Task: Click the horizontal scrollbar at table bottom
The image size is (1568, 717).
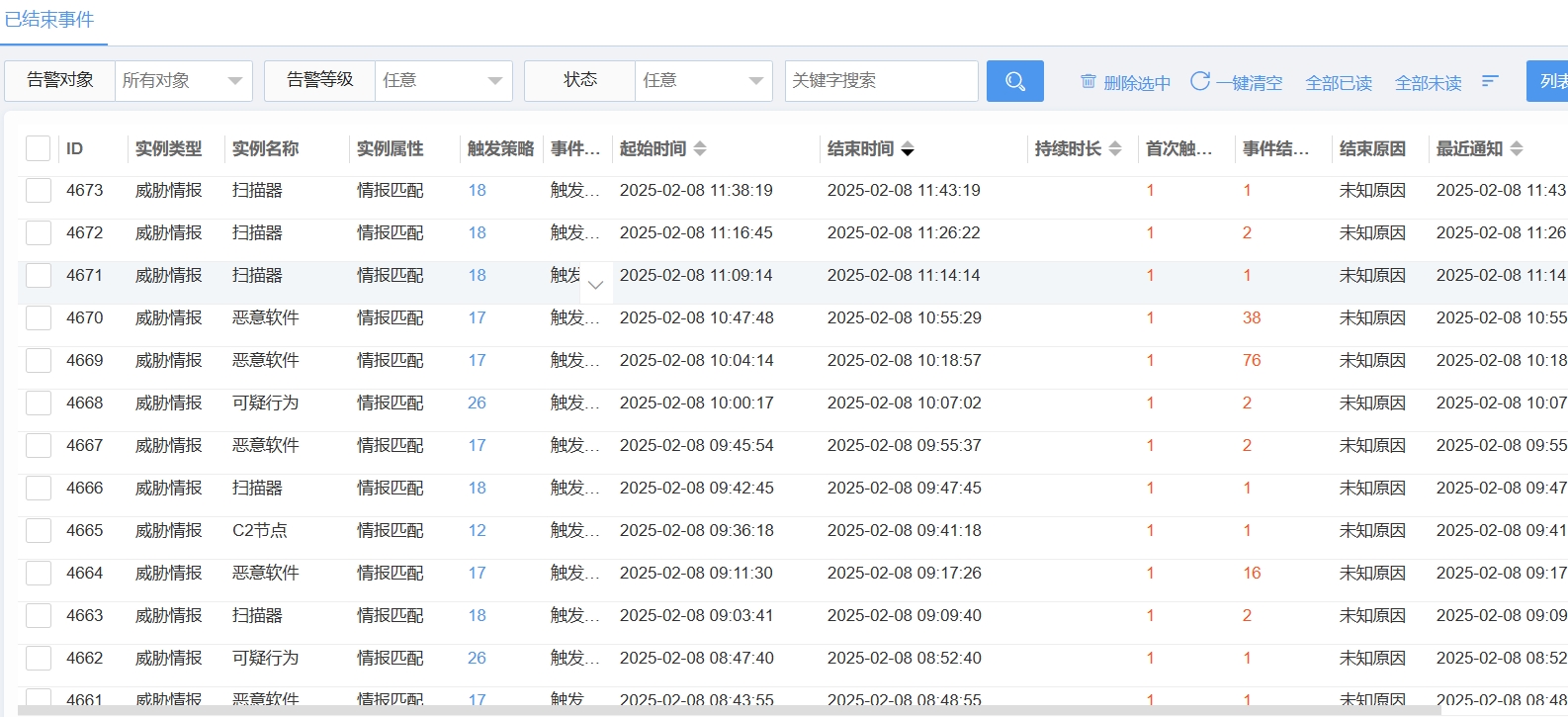Action: click(728, 711)
